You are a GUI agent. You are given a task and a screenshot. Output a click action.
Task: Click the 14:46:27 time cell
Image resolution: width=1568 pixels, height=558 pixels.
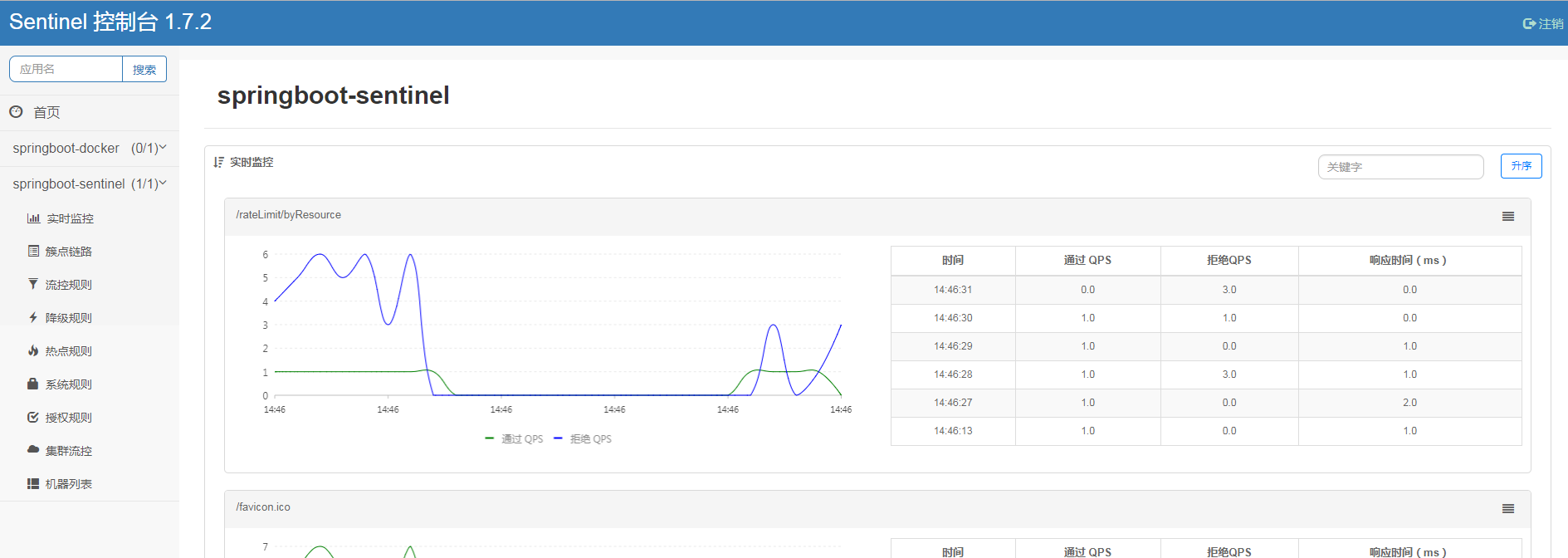pos(953,403)
